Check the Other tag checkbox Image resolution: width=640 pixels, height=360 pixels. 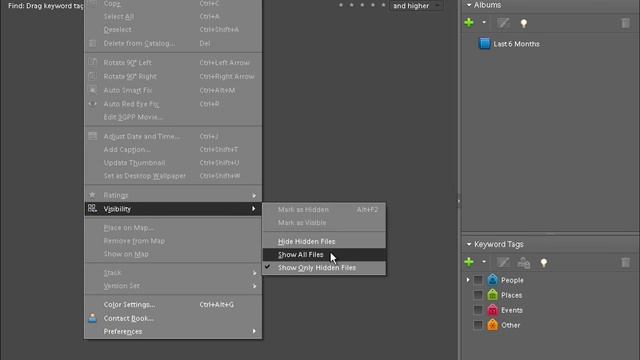(478, 325)
